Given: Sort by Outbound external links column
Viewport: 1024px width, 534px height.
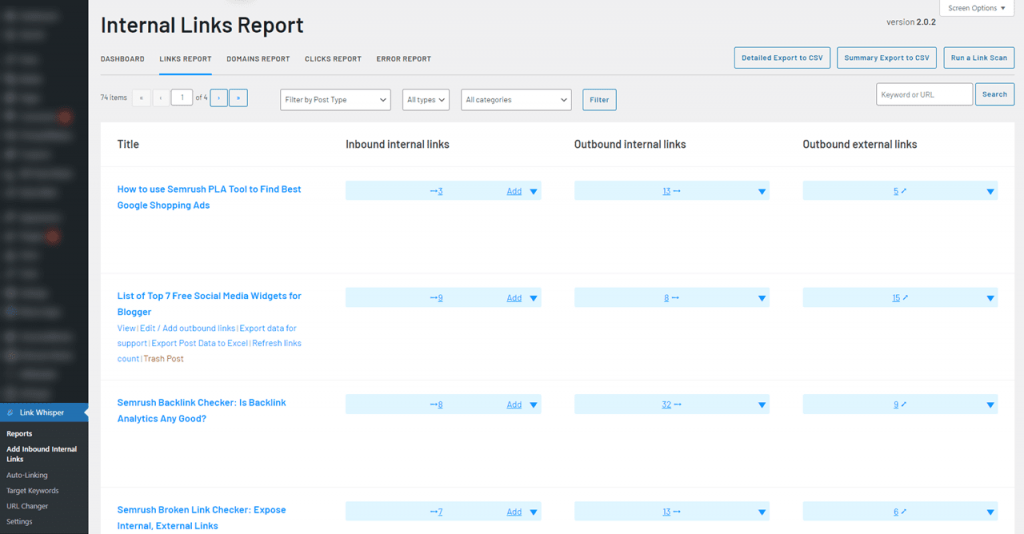Looking at the screenshot, I should (859, 144).
